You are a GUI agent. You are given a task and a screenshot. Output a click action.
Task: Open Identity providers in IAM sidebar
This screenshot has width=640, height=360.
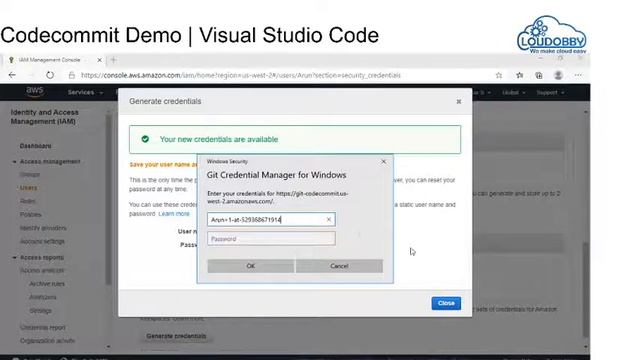43,228
